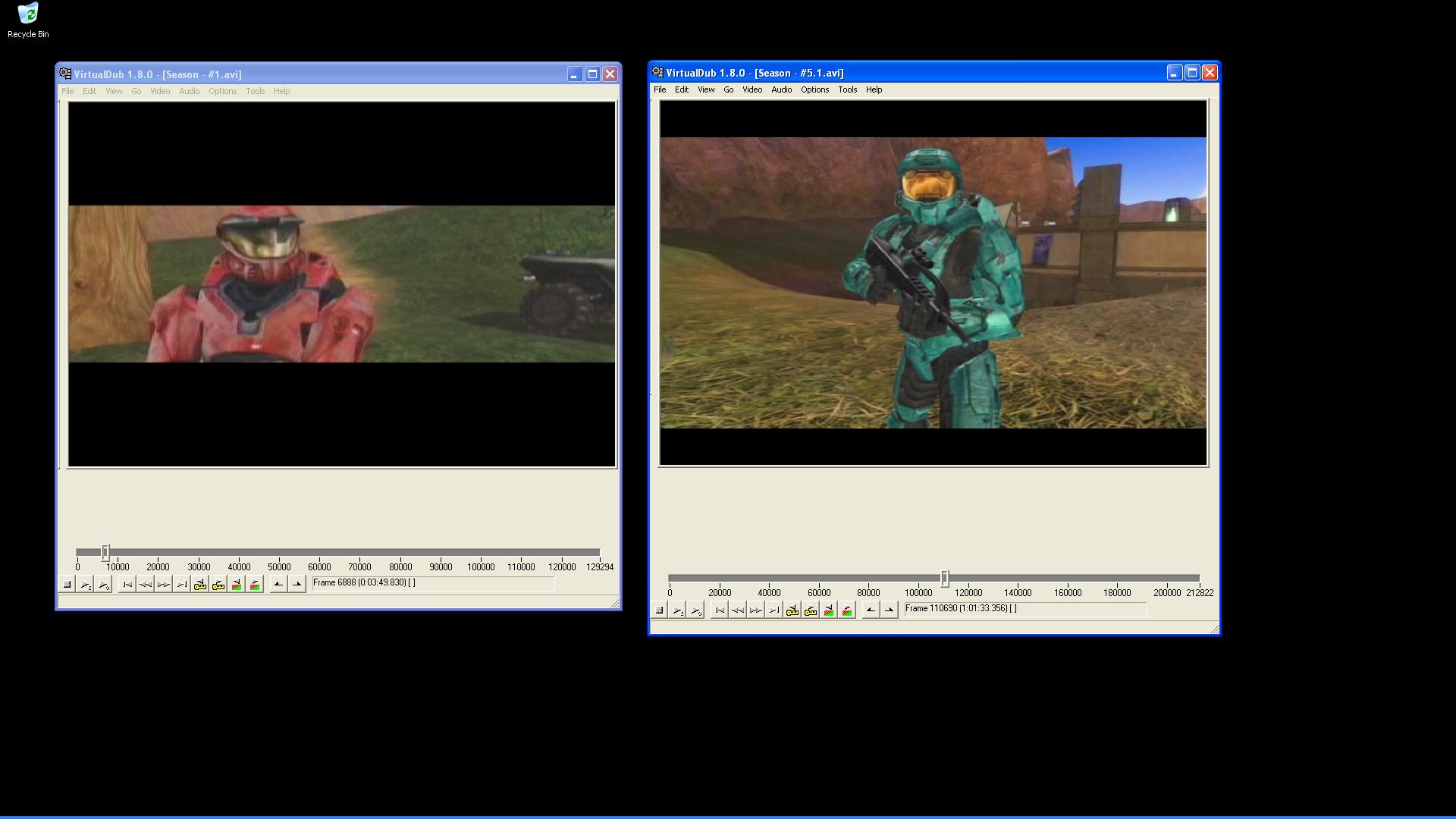Image resolution: width=1456 pixels, height=819 pixels.
Task: Open Video menu in Season #1.avi window
Action: [x=160, y=91]
